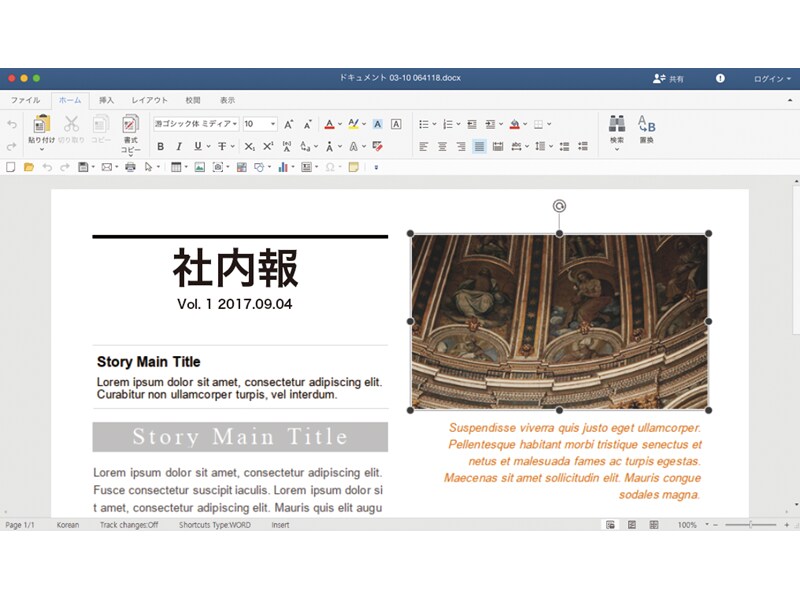Switch to the 挿入 tab
Viewport: 800px width, 600px height.
pyautogui.click(x=106, y=100)
